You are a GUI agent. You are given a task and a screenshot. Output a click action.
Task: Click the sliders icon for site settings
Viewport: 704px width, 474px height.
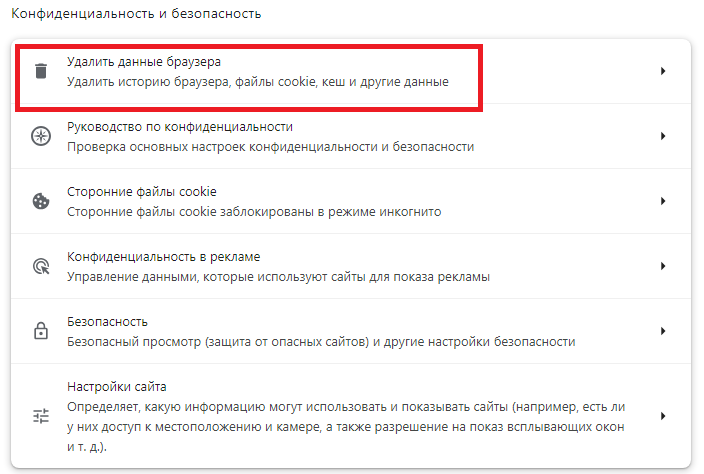[x=41, y=416]
